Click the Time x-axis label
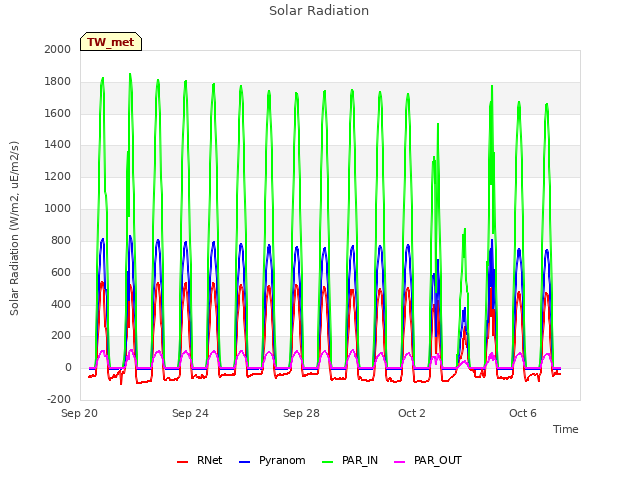Image resolution: width=640 pixels, height=480 pixels. tap(565, 429)
